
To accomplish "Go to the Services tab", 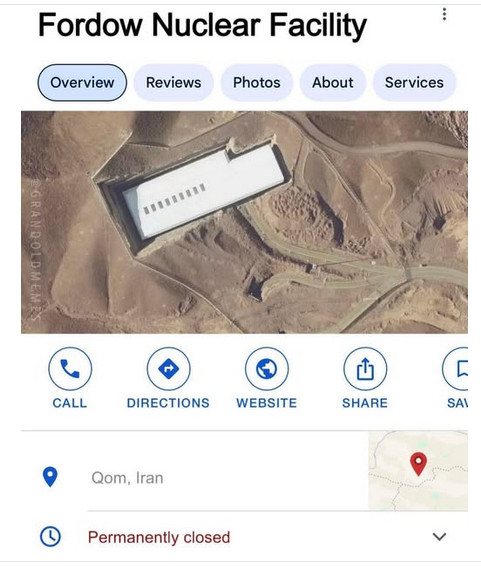I will click(414, 83).
